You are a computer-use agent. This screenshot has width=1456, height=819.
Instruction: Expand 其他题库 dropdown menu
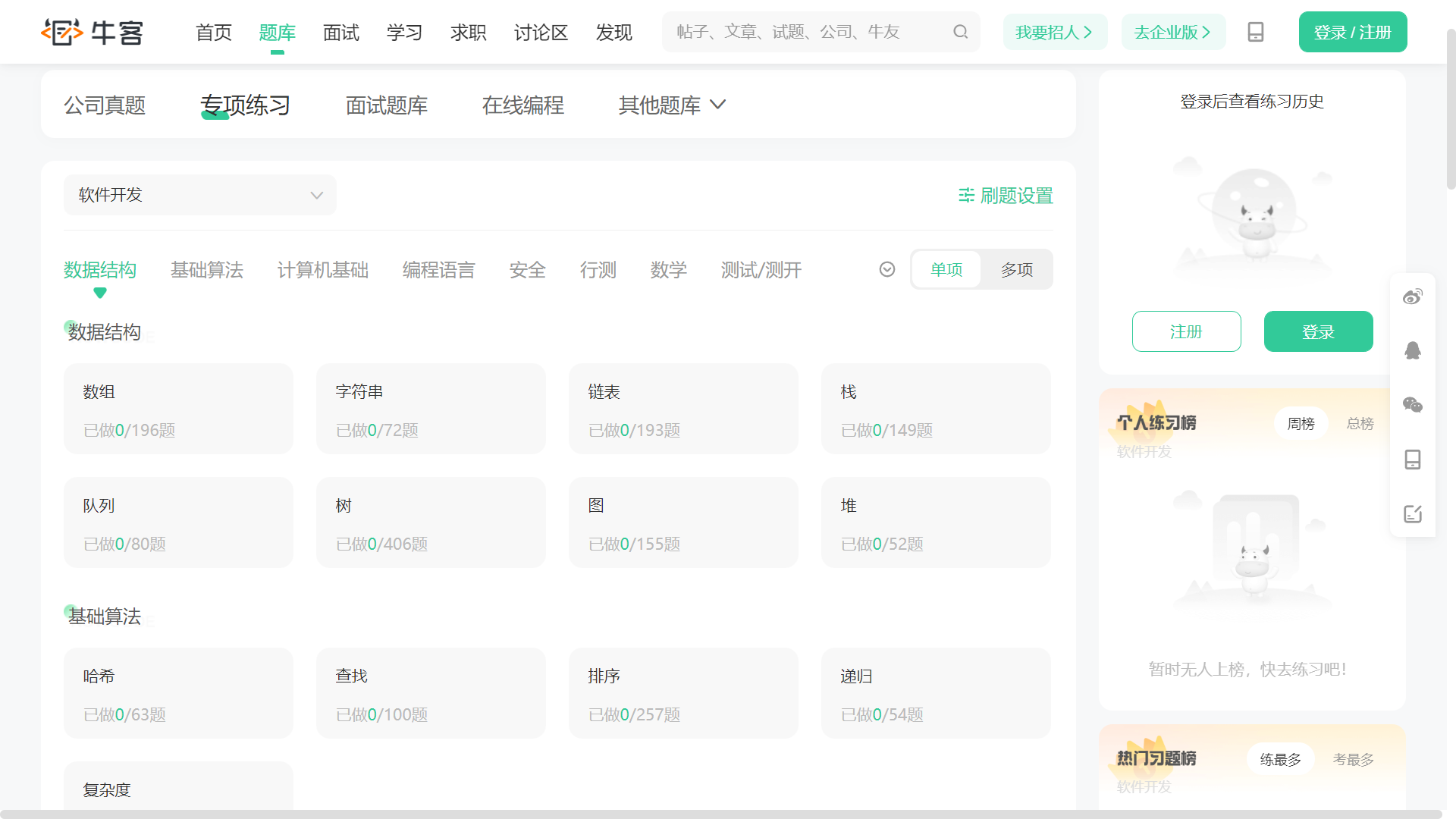(672, 105)
